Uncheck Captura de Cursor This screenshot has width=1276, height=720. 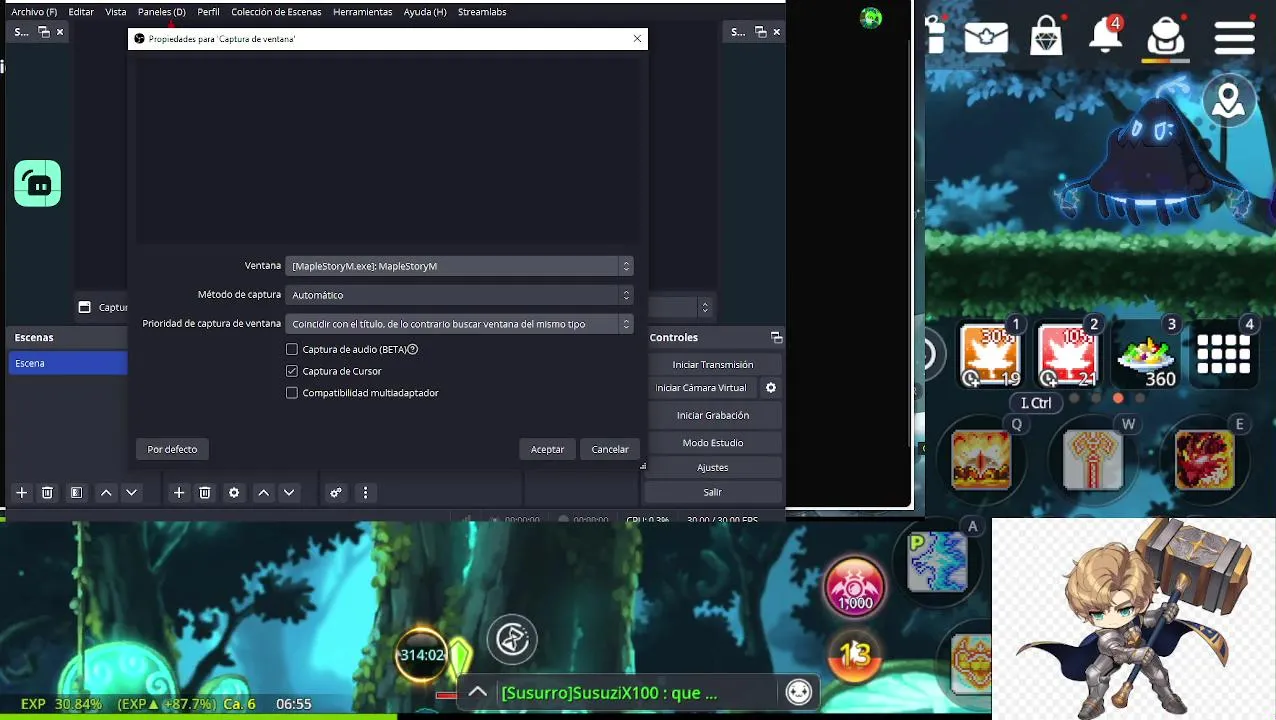(292, 371)
